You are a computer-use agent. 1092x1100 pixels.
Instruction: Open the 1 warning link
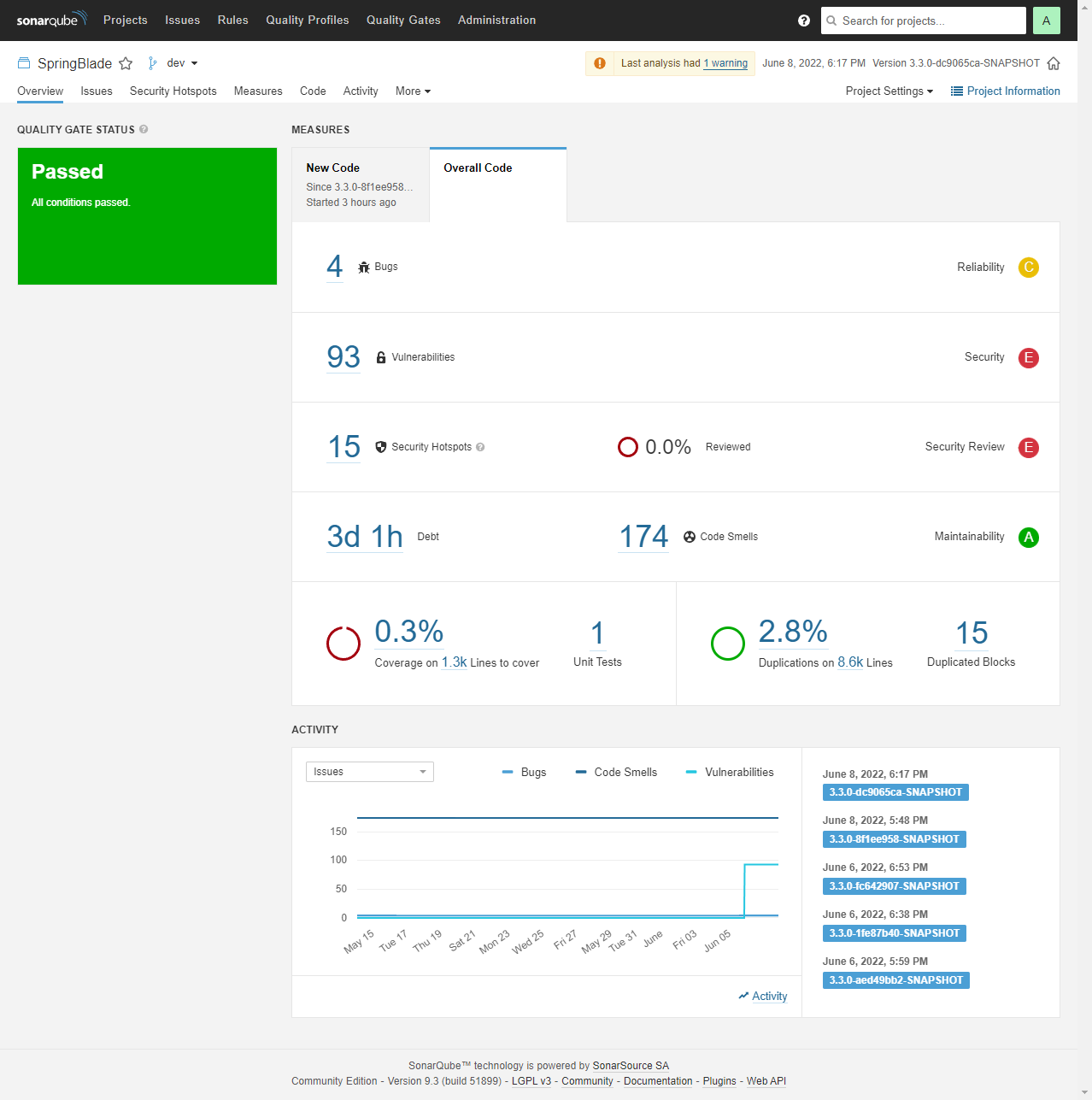tap(725, 63)
